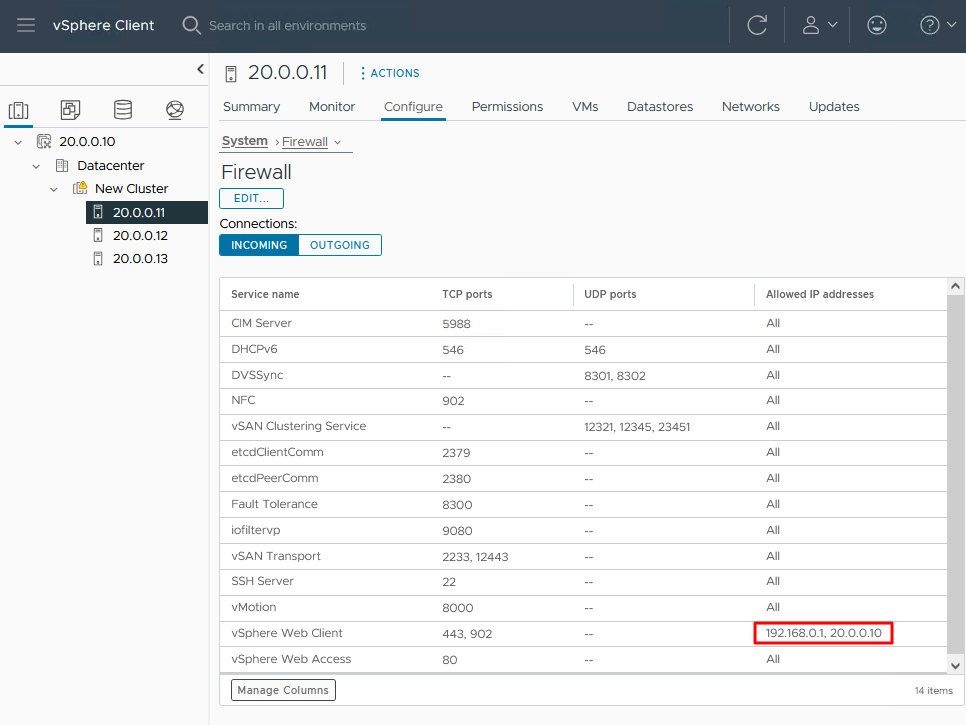This screenshot has width=966, height=725.
Task: Select the CIM Server row
Action: click(583, 323)
